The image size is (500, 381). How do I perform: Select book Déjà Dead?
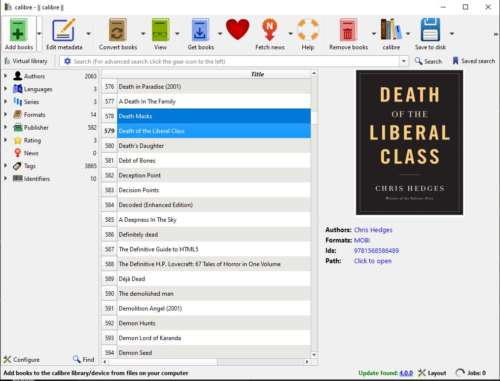click(214, 279)
